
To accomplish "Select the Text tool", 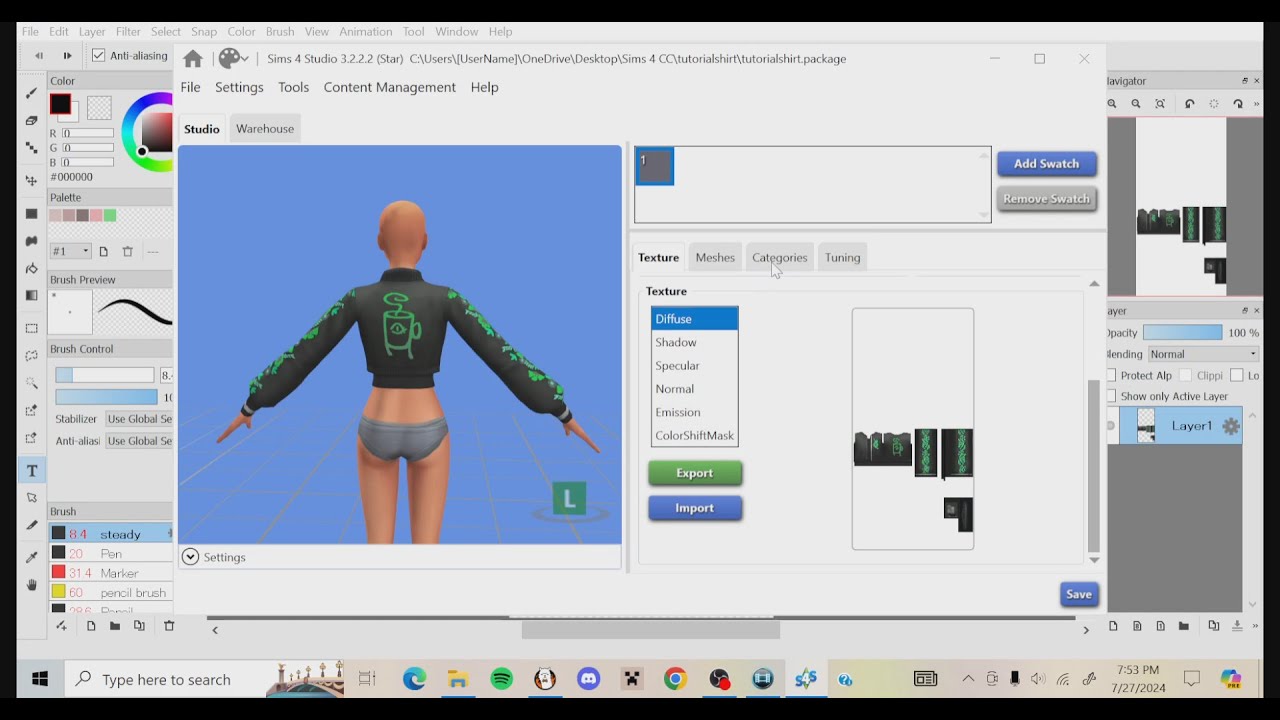I will 31,470.
